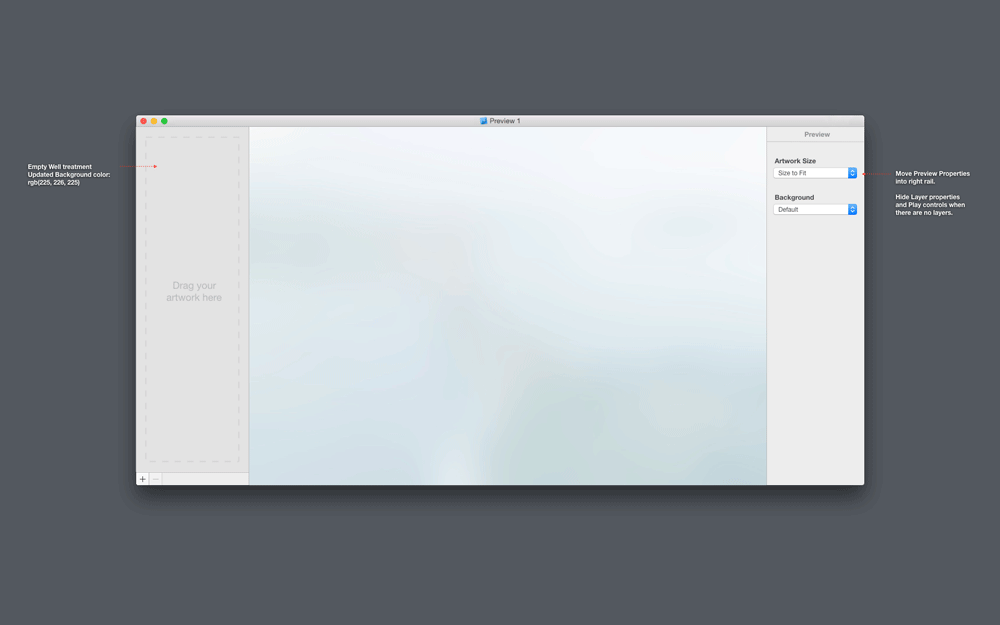The width and height of the screenshot is (1000, 625).
Task: Close the Preview 1 window
Action: point(143,121)
